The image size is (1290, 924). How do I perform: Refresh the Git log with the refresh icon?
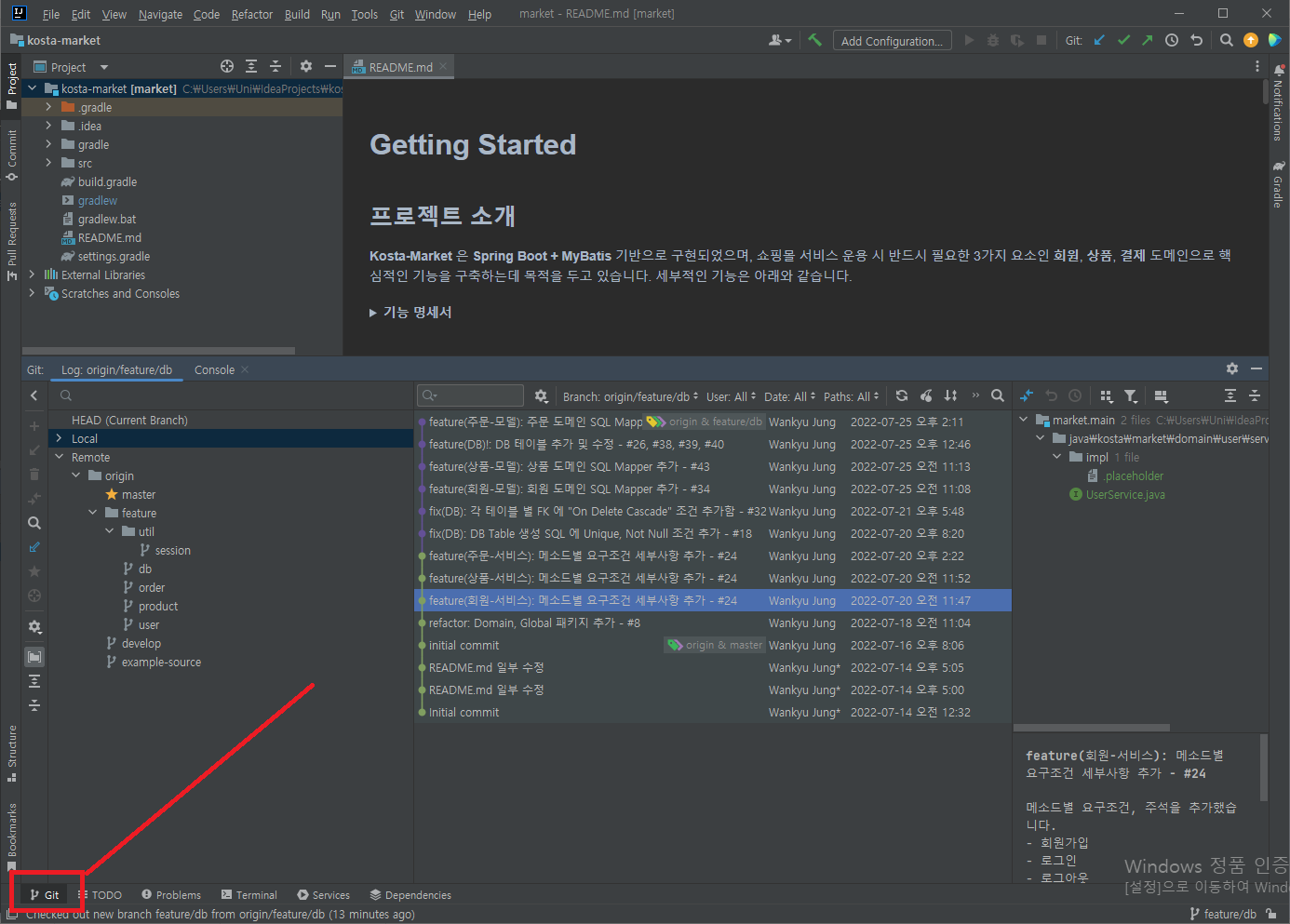pos(901,395)
